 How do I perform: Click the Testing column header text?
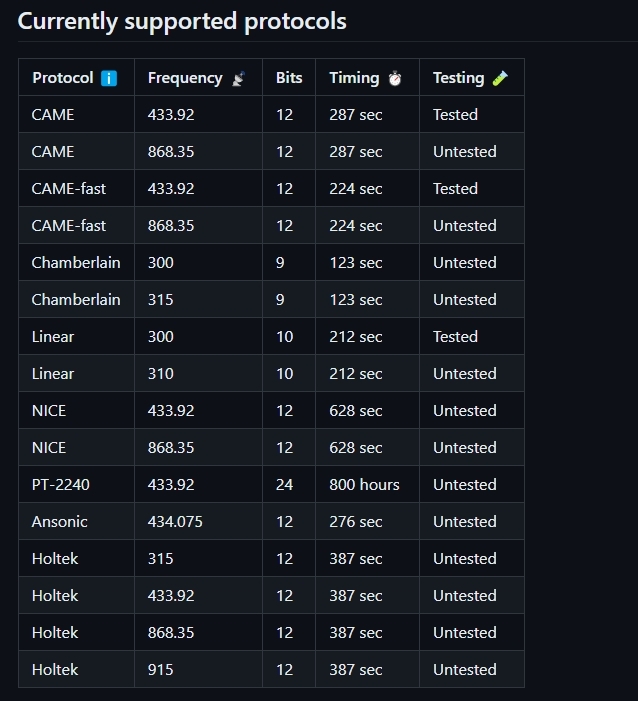pos(458,78)
